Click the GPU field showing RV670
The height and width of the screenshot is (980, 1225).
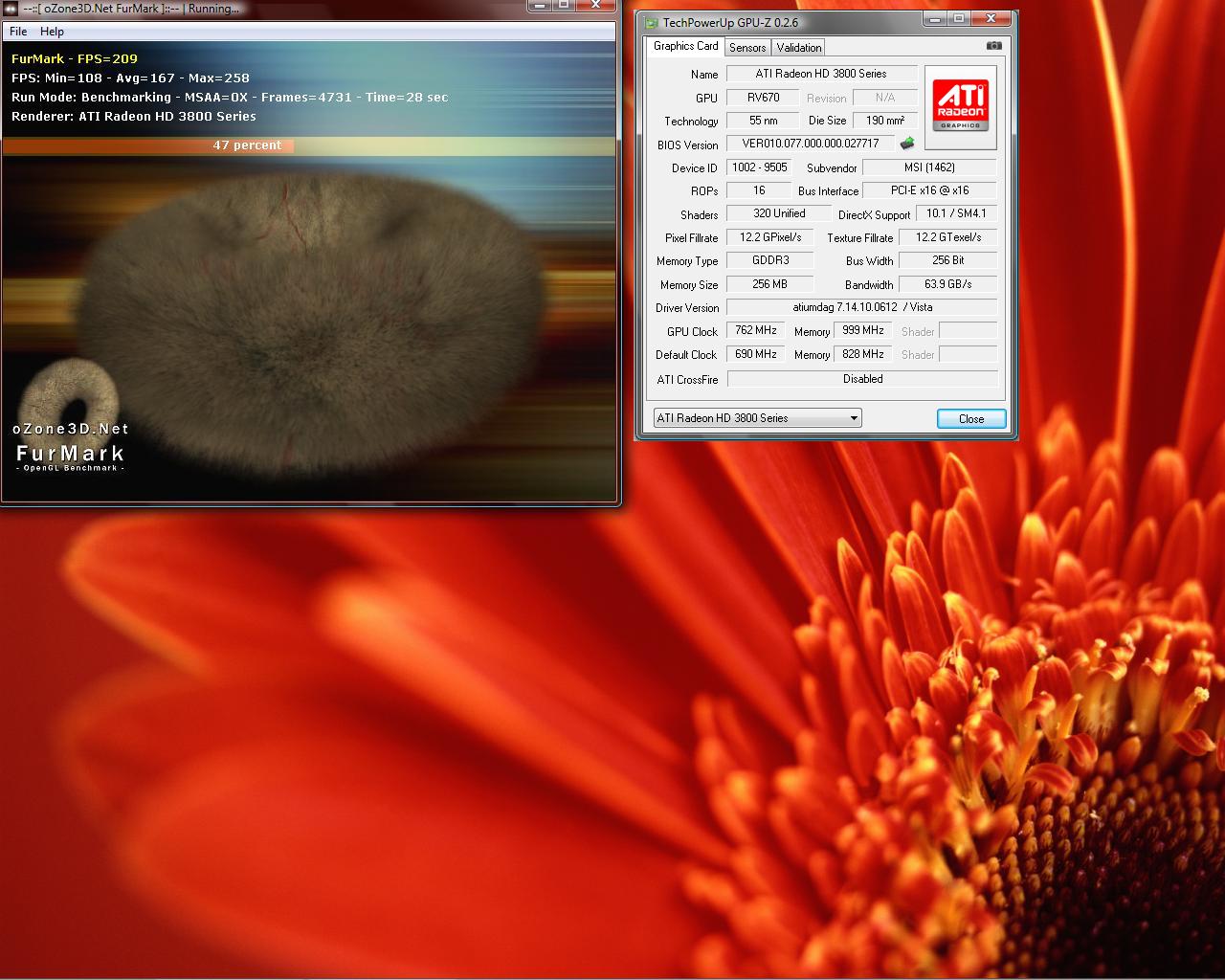[x=763, y=98]
